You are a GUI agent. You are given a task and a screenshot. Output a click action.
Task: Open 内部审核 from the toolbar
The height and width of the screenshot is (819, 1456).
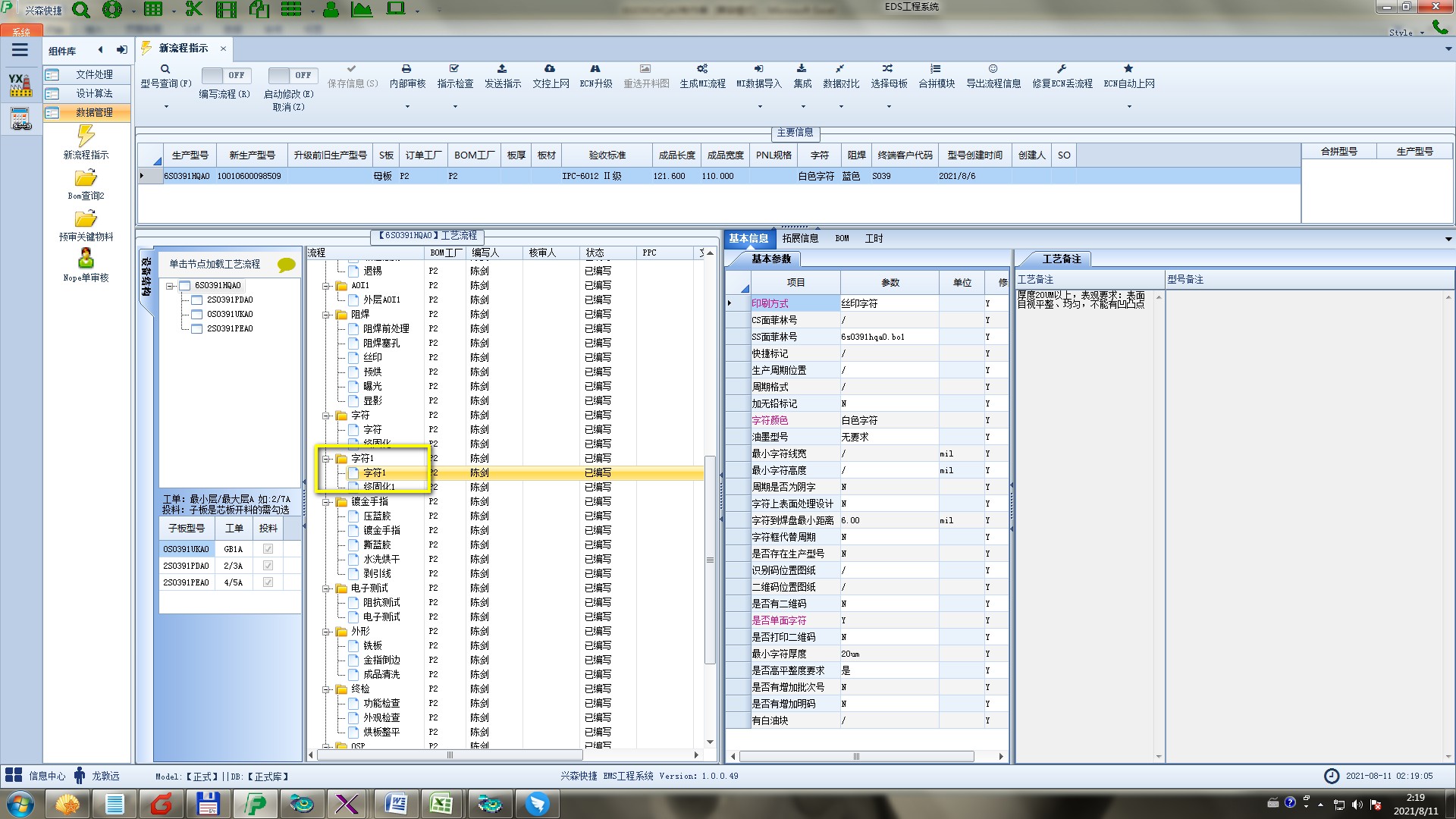(406, 69)
